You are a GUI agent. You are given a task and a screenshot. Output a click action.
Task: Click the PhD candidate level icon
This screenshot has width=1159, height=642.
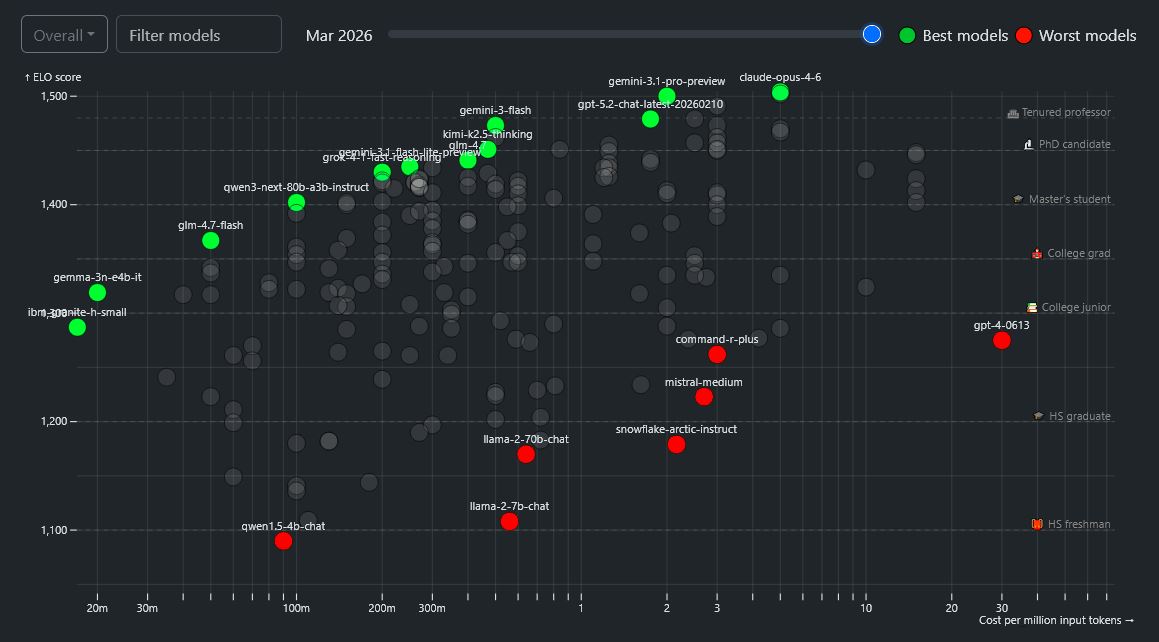click(1028, 145)
